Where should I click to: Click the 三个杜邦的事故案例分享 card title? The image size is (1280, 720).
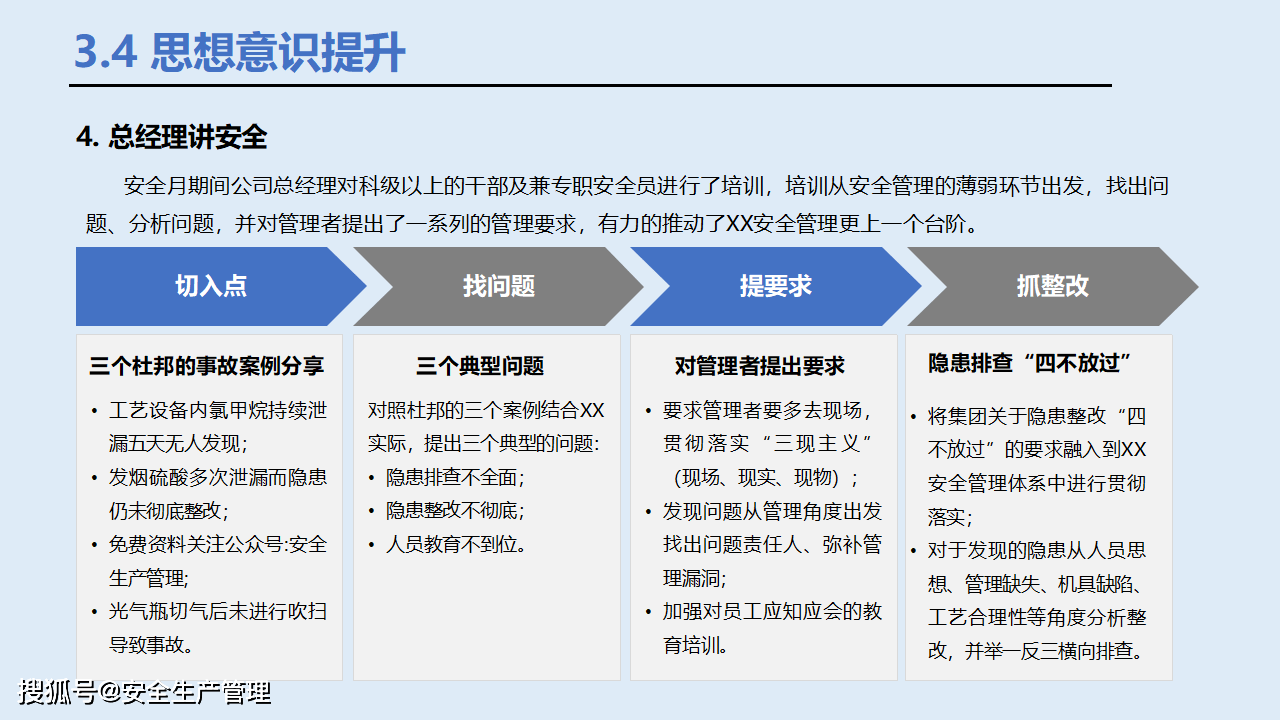(207, 366)
